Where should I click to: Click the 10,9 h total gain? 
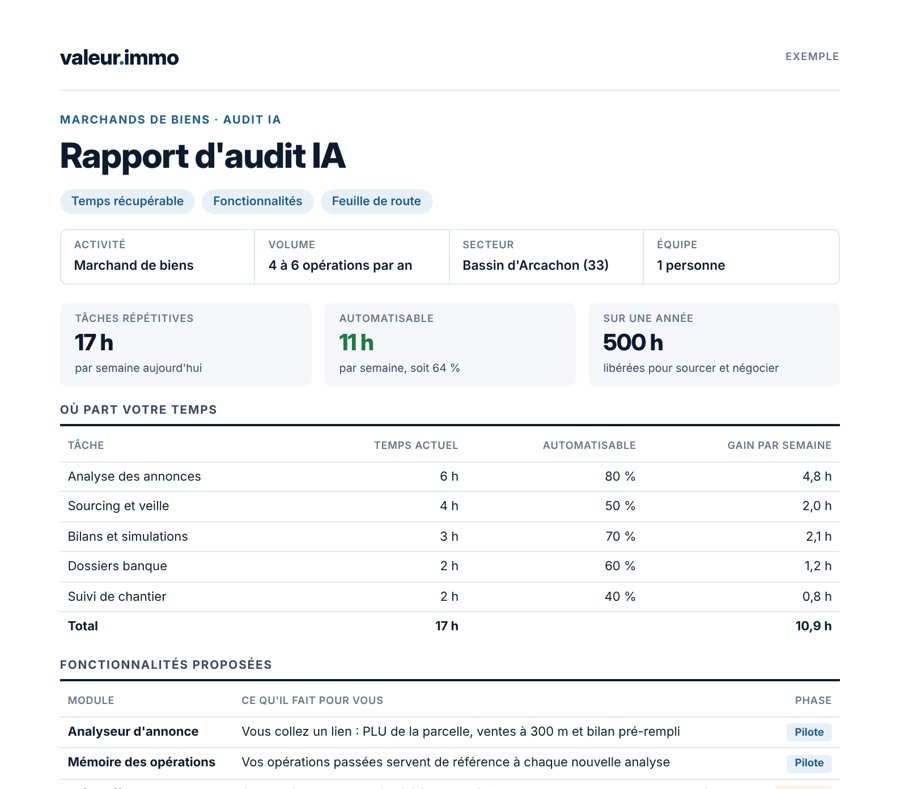(x=813, y=626)
